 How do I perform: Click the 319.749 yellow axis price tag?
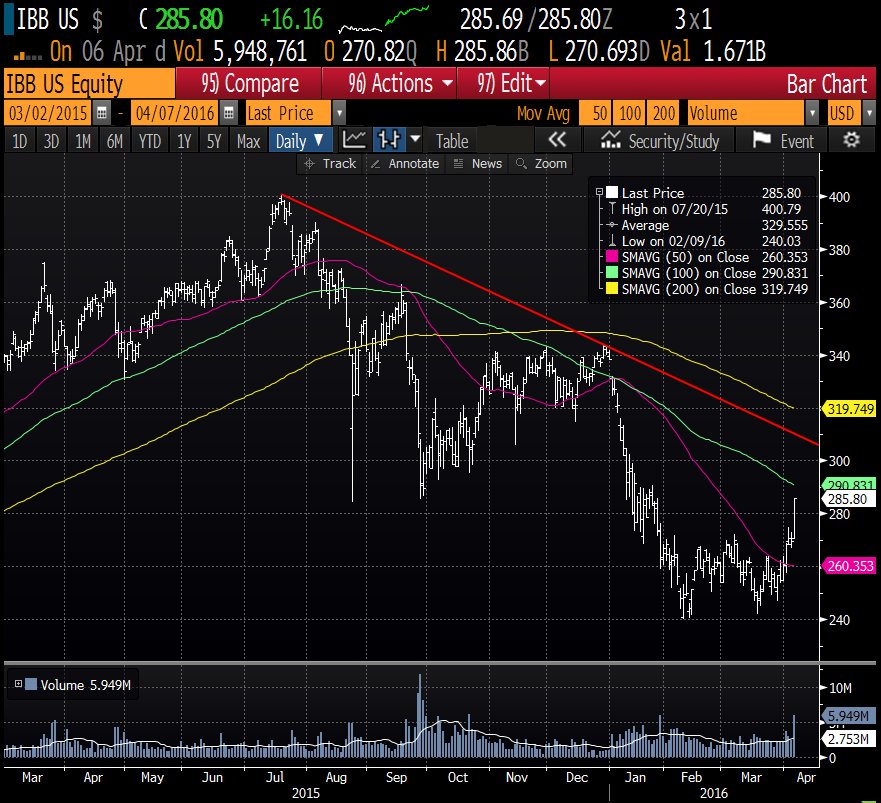850,409
